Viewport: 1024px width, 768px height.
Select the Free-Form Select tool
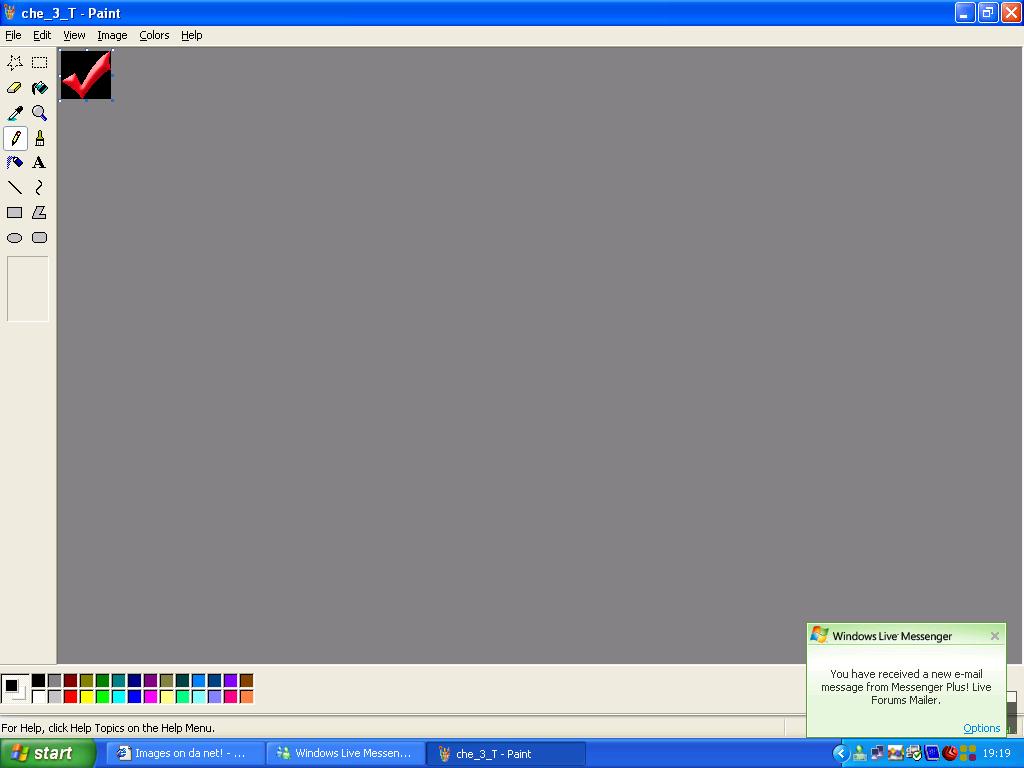15,62
